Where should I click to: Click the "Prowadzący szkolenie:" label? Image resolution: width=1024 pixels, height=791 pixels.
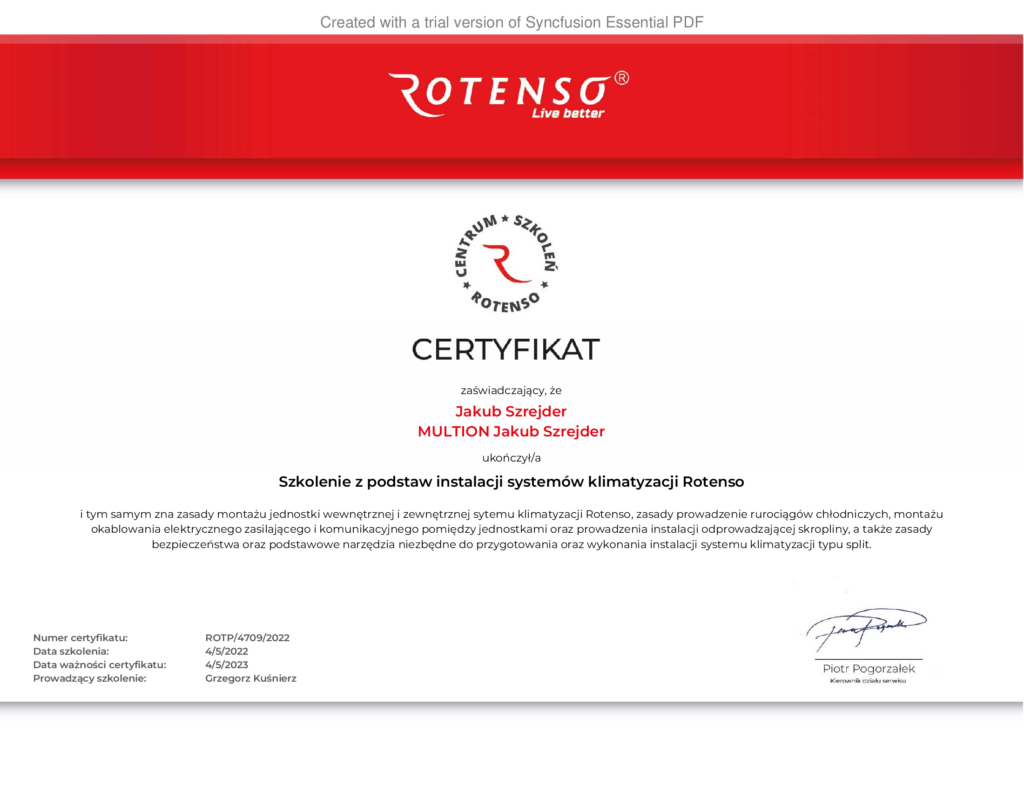tap(89, 678)
